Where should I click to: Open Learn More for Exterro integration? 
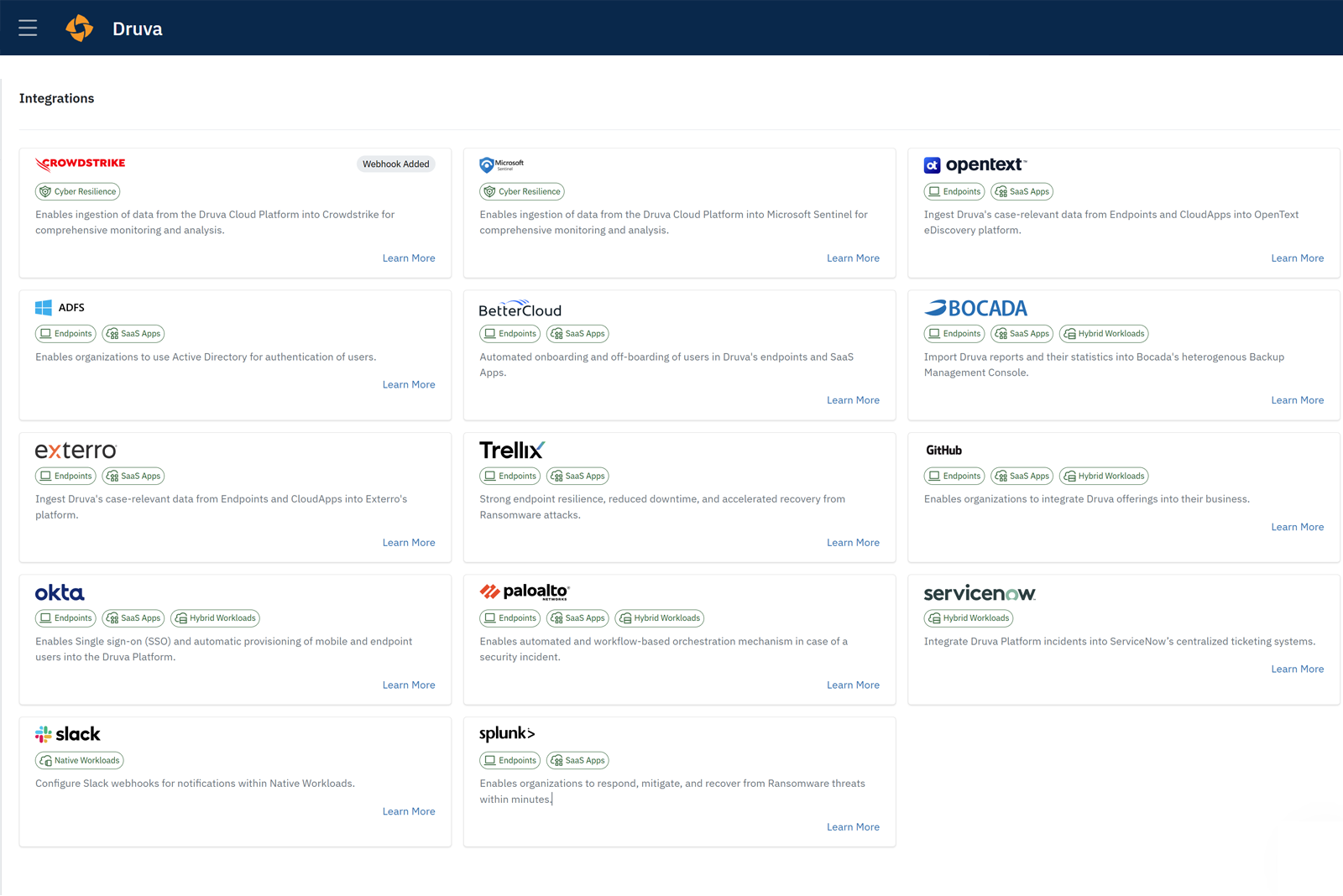pyautogui.click(x=409, y=543)
